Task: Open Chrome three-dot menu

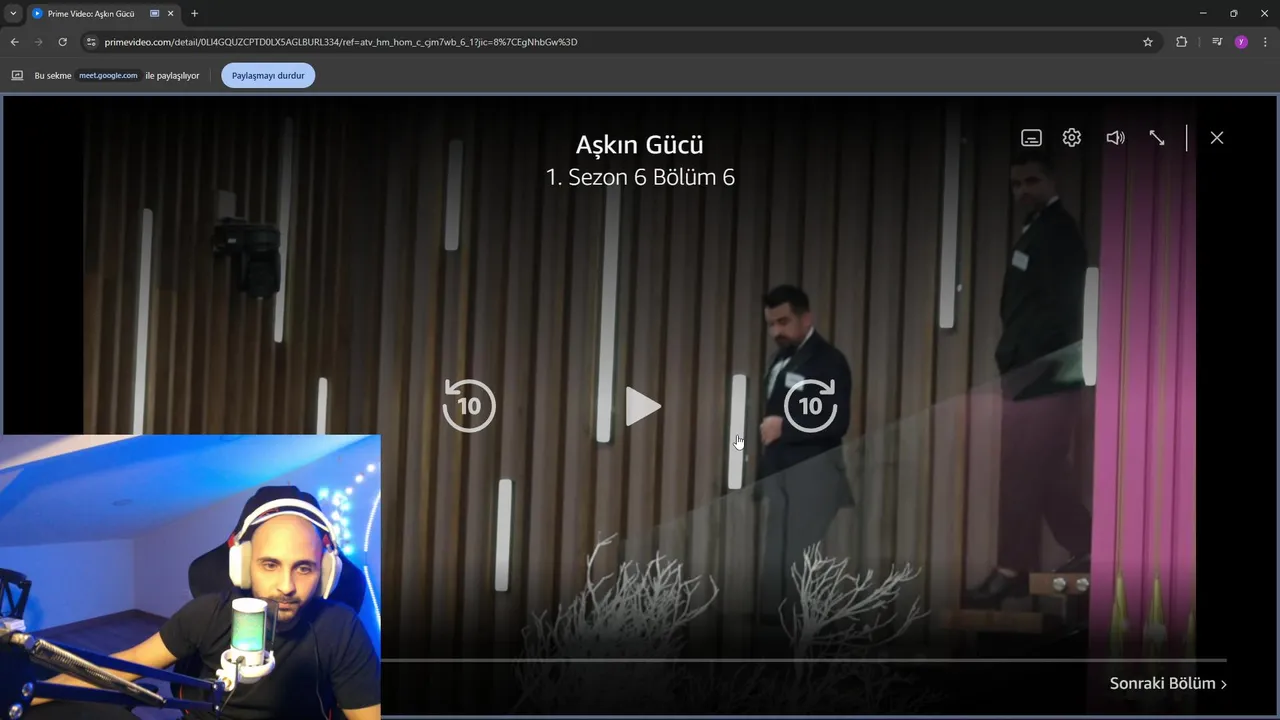Action: (1265, 42)
